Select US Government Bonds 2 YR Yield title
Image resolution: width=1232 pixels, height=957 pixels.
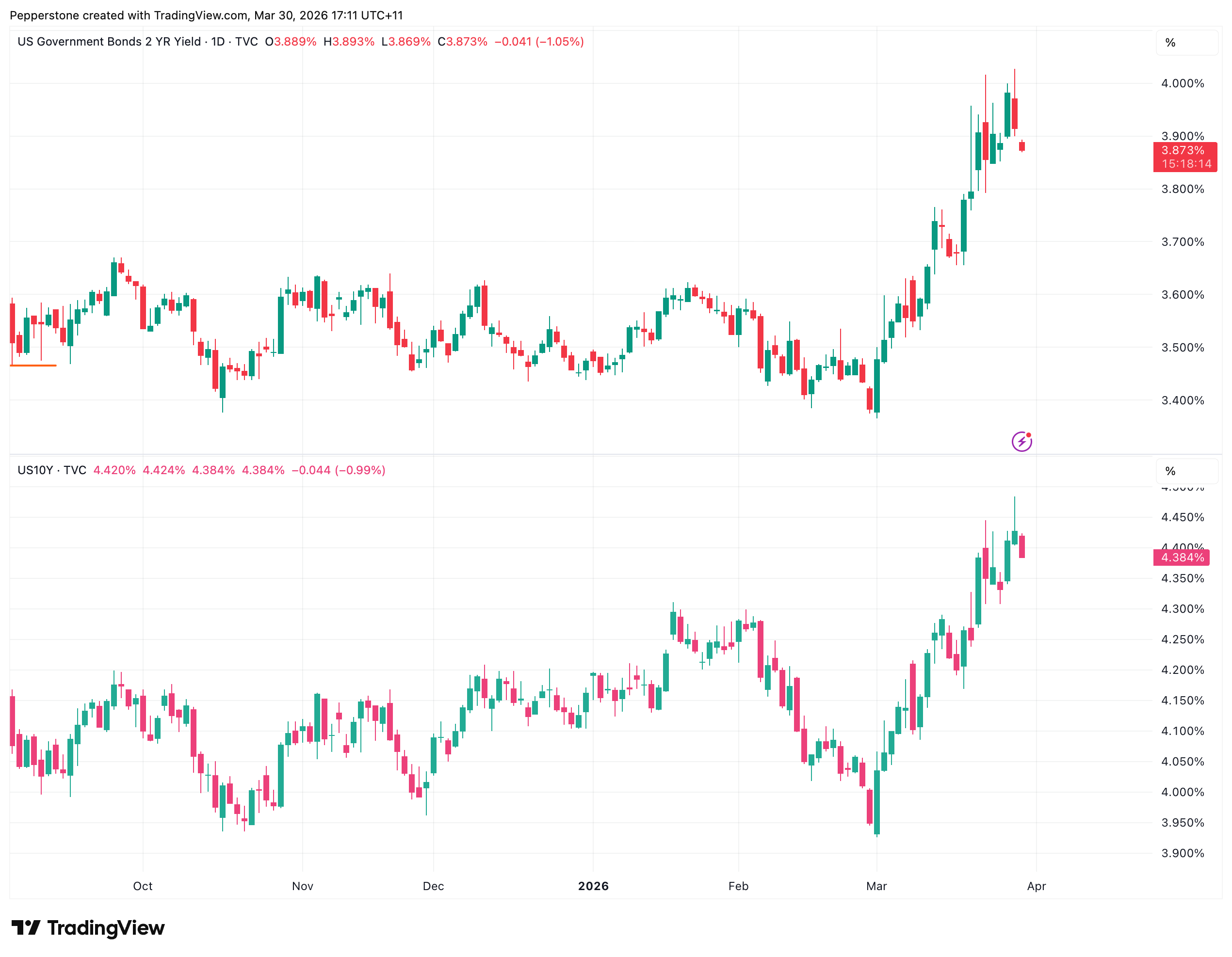[x=109, y=42]
